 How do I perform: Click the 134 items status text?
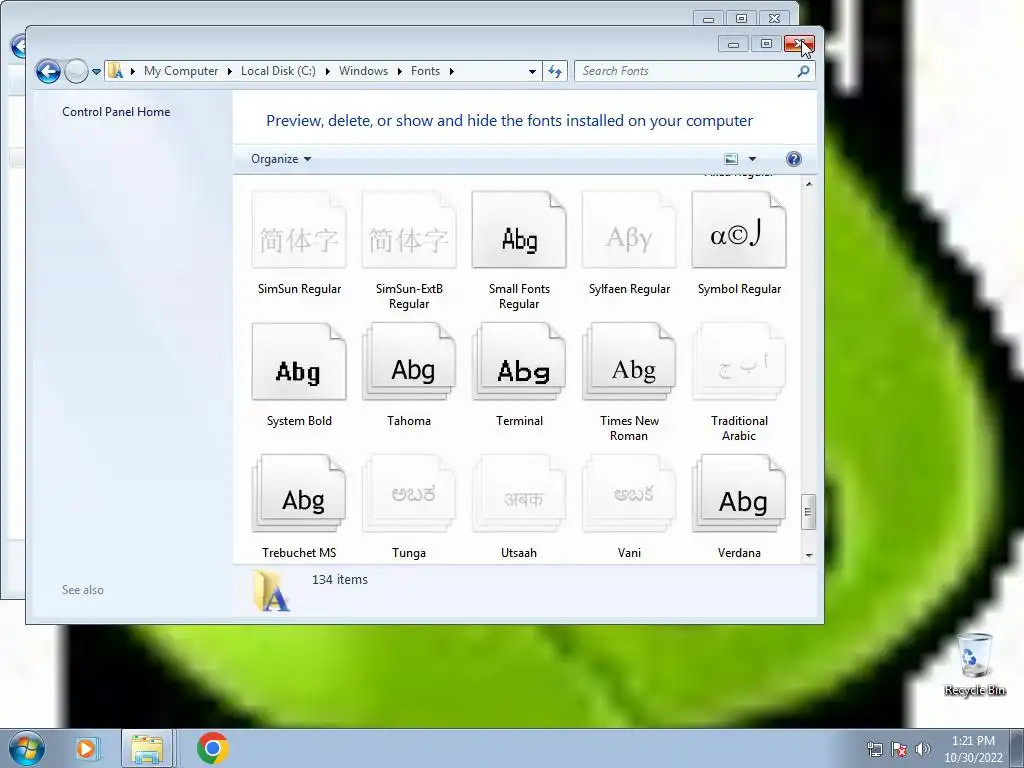coord(340,579)
